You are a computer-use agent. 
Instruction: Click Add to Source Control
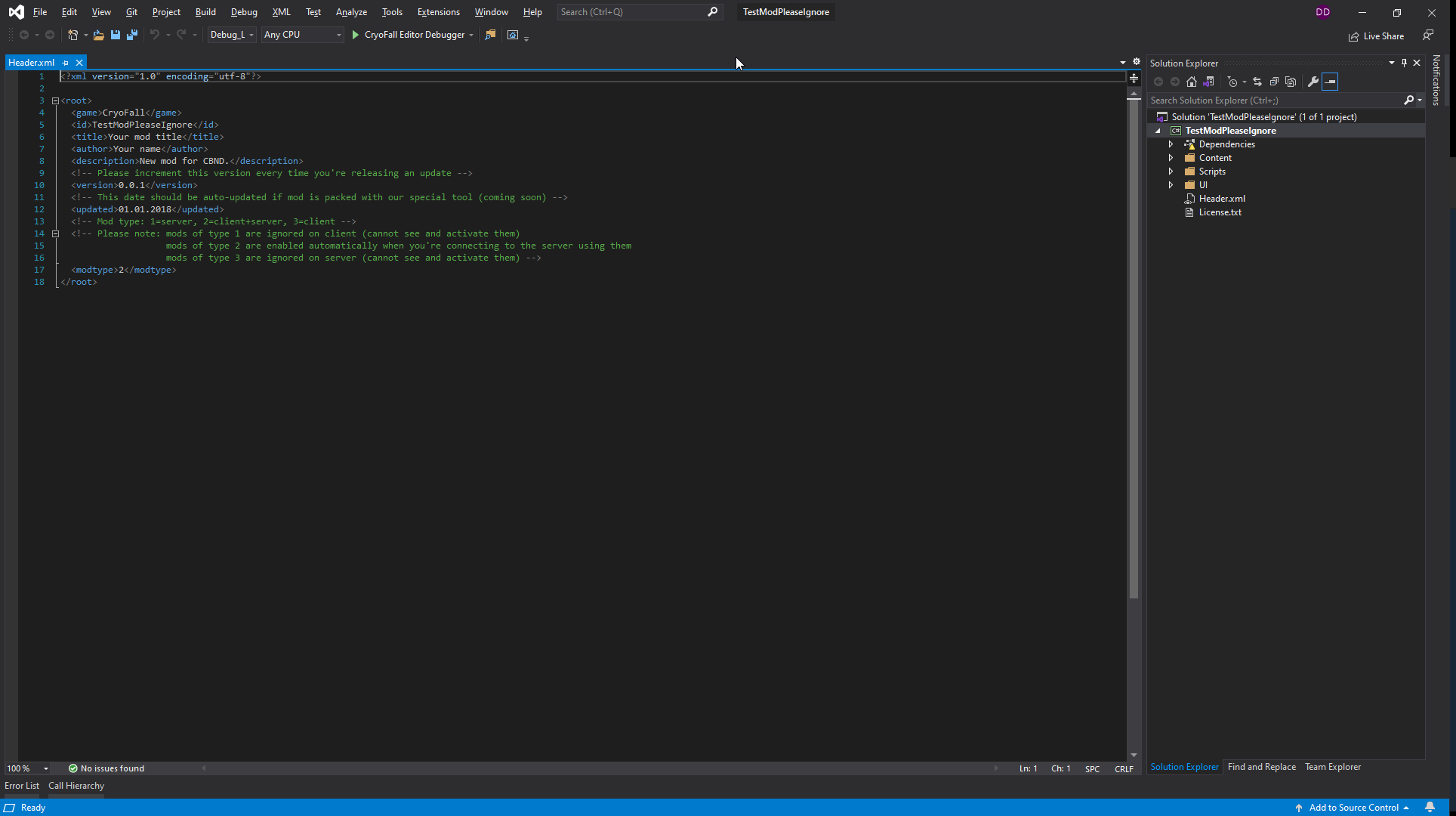tap(1353, 808)
